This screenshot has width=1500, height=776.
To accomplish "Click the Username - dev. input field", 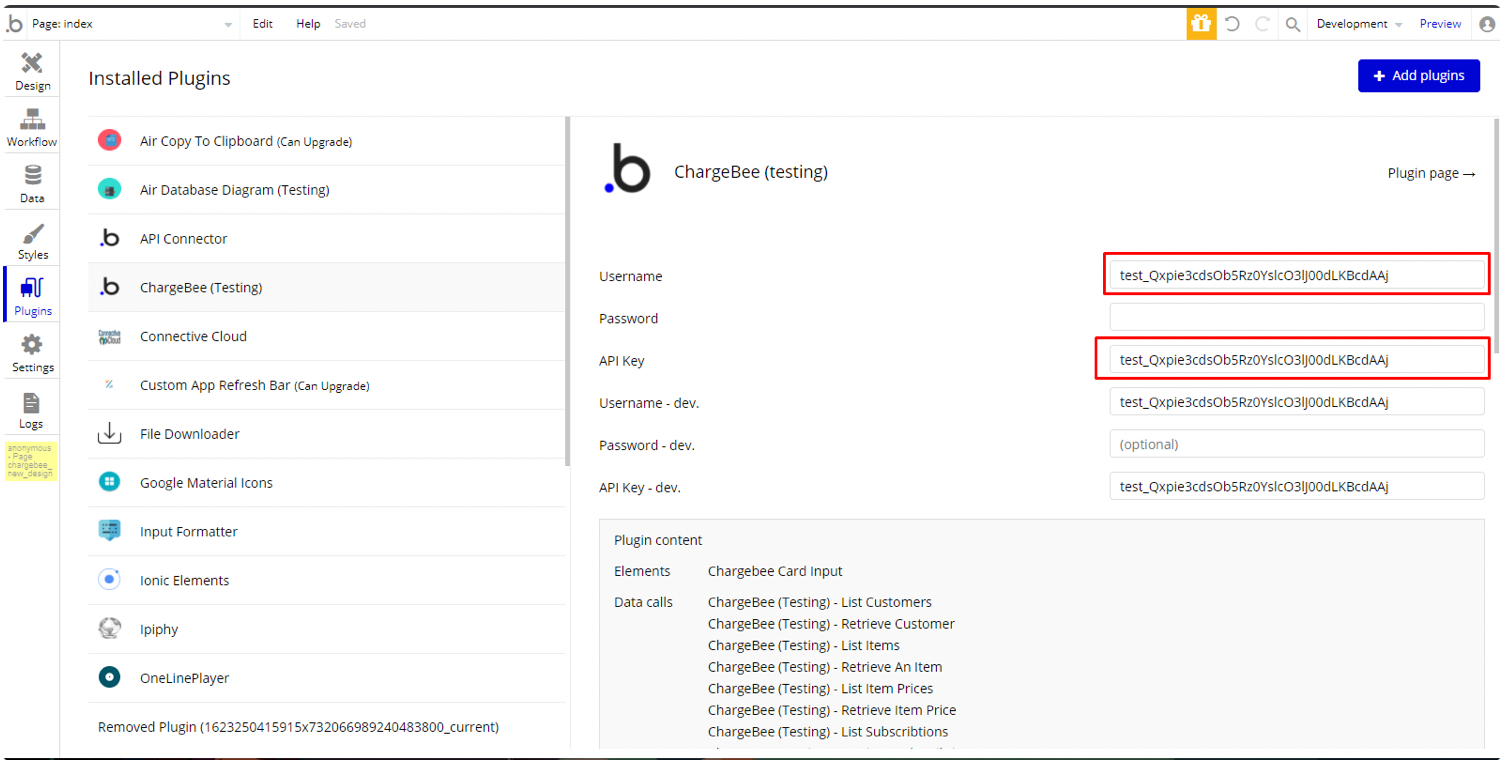I will point(1297,402).
